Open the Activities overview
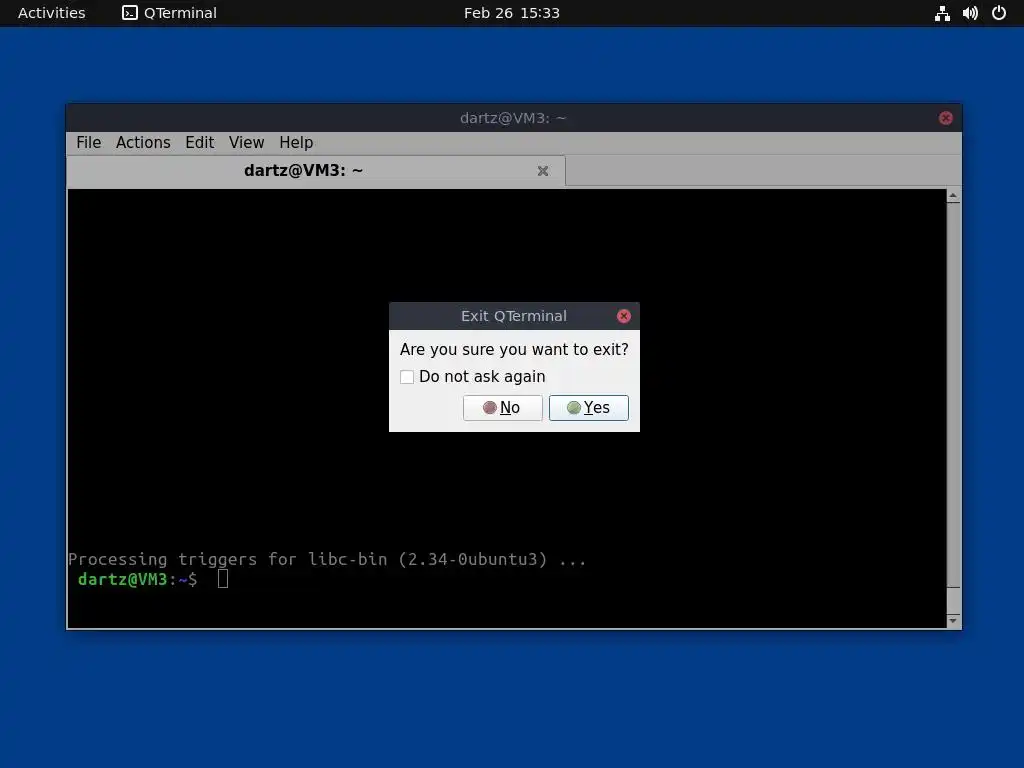This screenshot has height=768, width=1024. [52, 13]
